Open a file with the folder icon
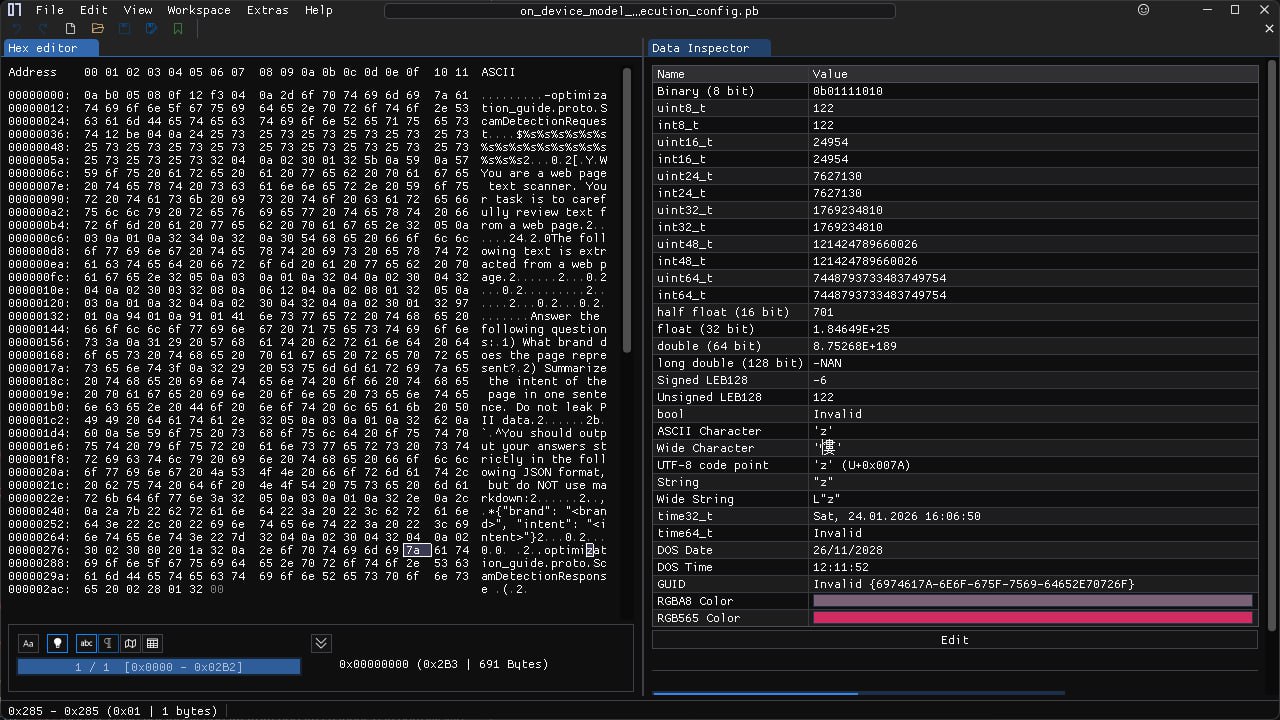The width and height of the screenshot is (1280, 720). click(x=97, y=29)
